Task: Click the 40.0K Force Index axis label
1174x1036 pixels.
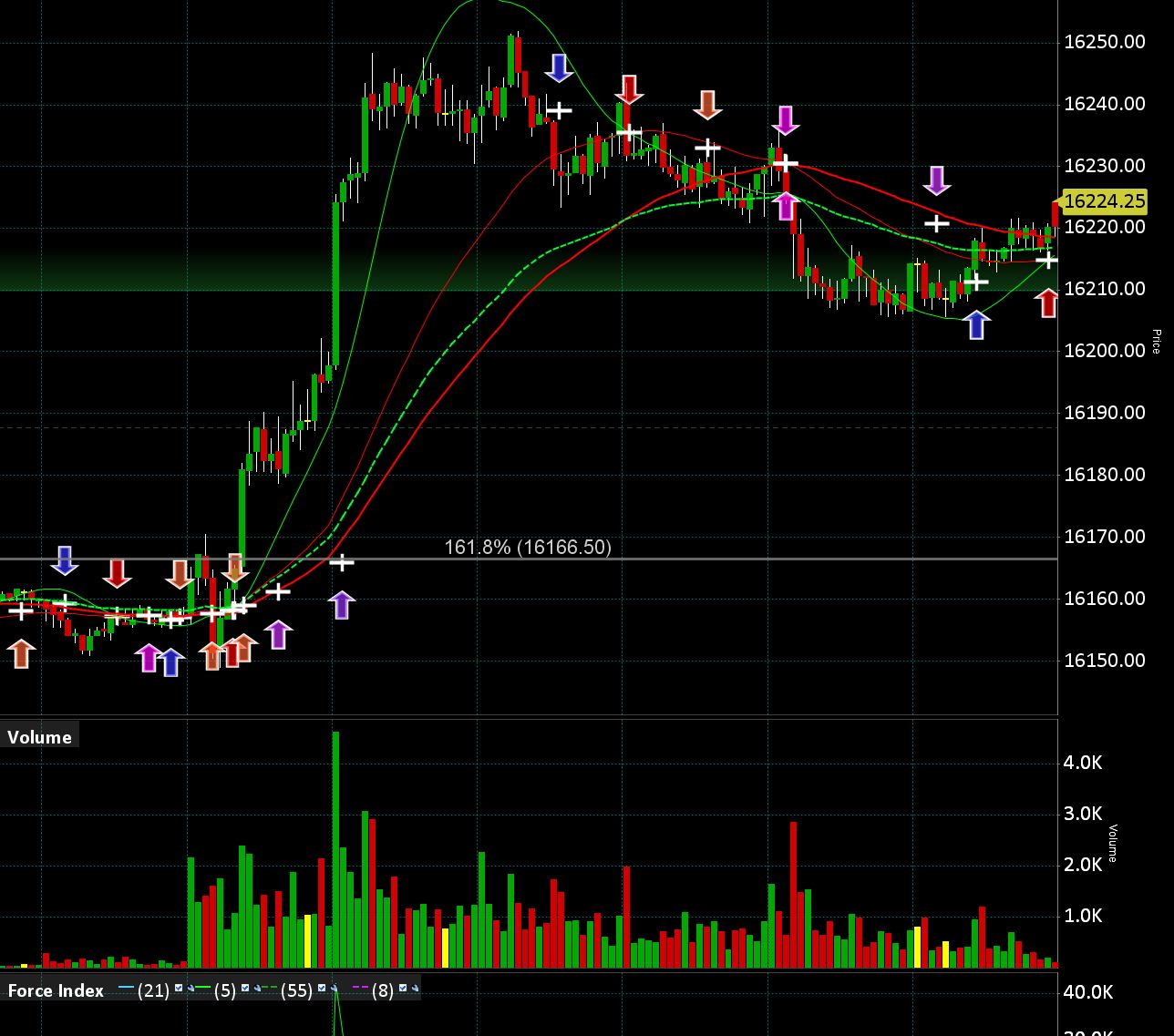Action: click(1088, 992)
